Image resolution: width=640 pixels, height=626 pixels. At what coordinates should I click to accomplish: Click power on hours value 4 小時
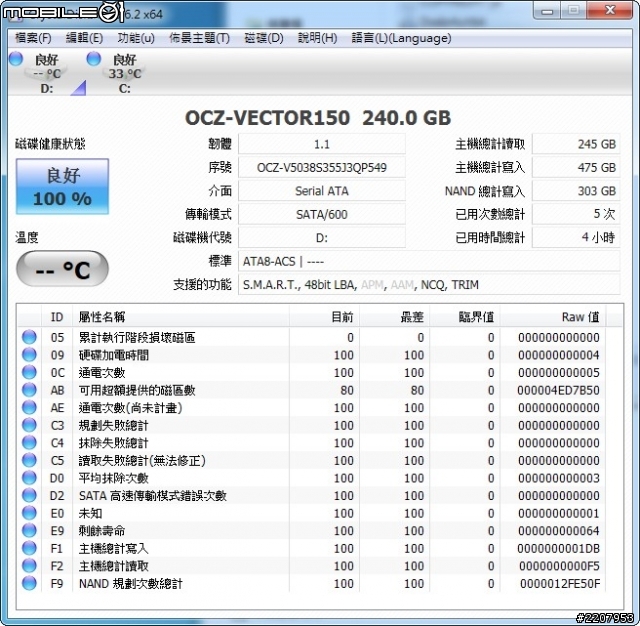coord(576,238)
